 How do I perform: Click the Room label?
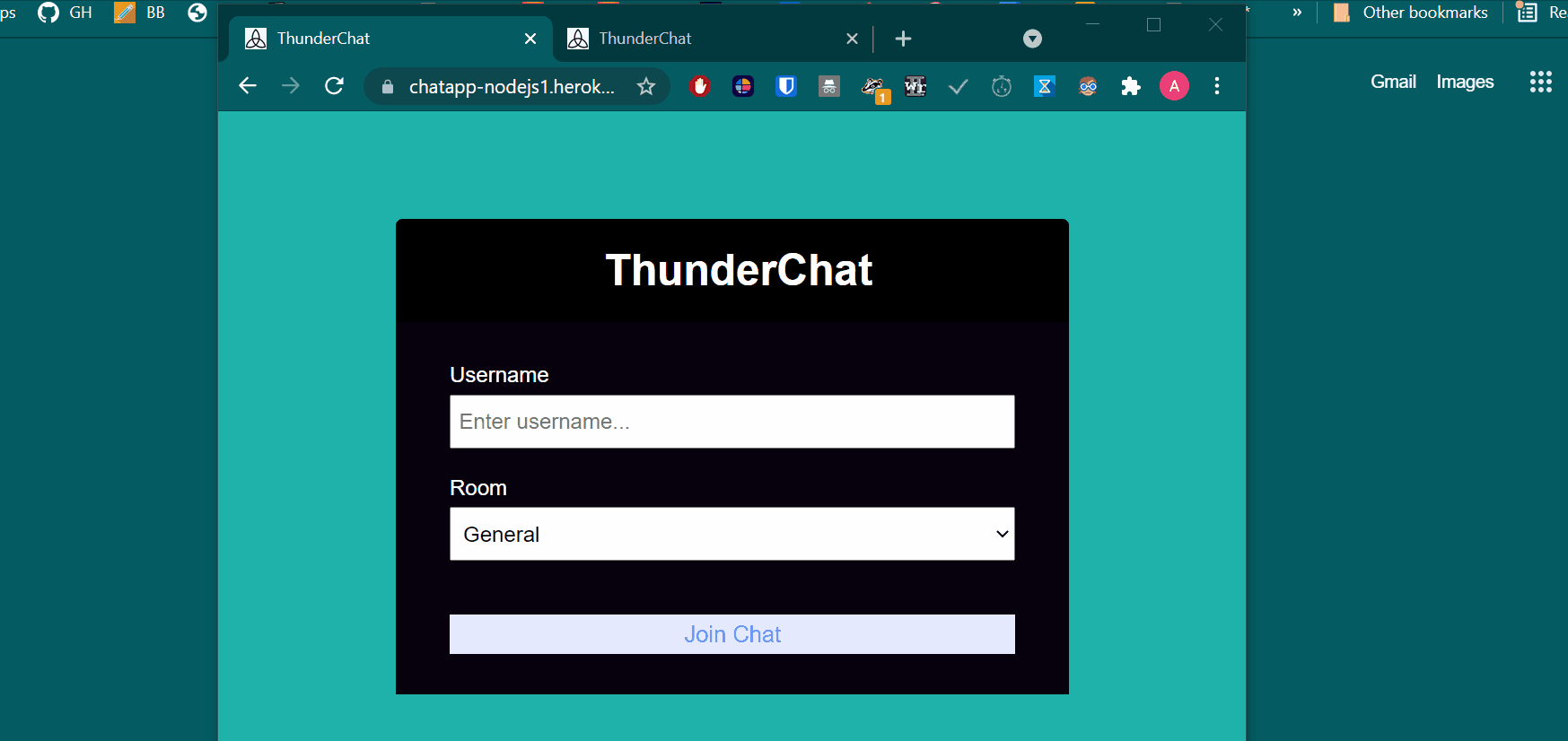[478, 488]
